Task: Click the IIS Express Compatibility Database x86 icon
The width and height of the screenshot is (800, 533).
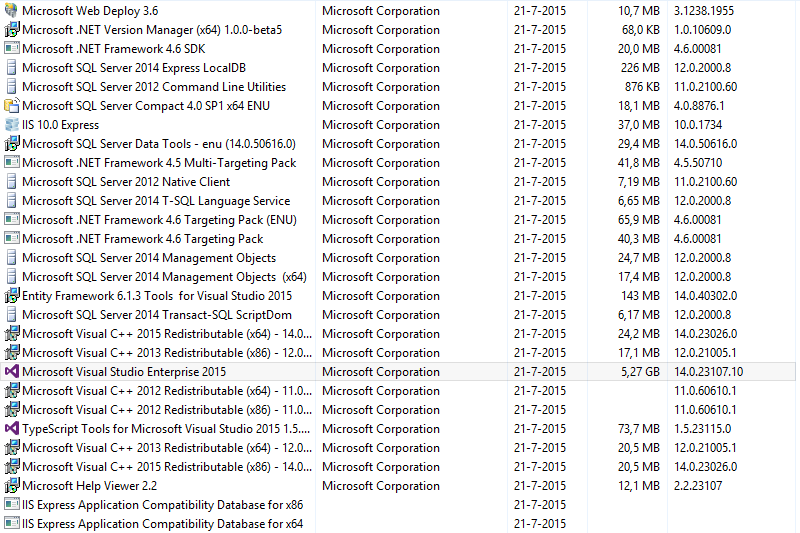Action: click(12, 504)
